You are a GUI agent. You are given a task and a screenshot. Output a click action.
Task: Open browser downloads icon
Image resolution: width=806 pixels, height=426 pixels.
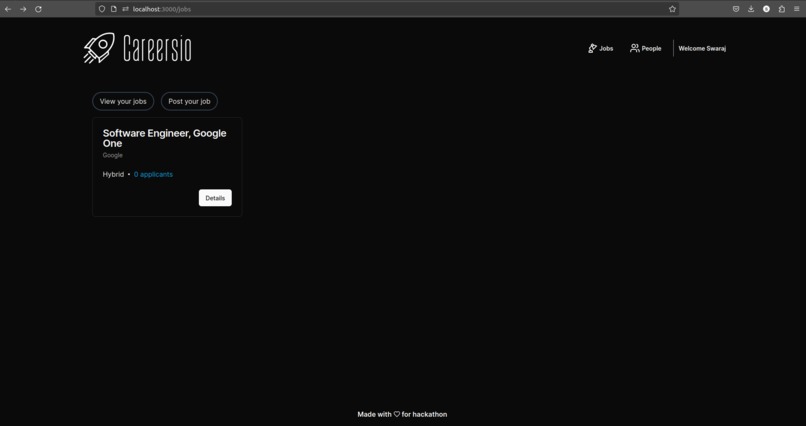751,9
